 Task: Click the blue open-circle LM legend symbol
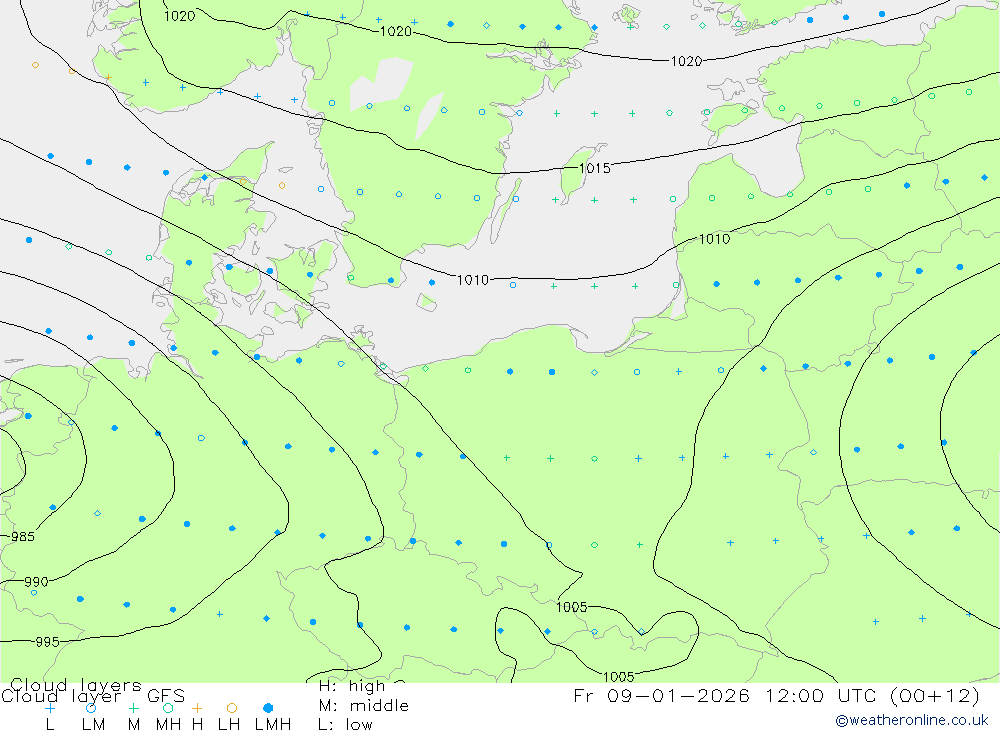pyautogui.click(x=91, y=708)
